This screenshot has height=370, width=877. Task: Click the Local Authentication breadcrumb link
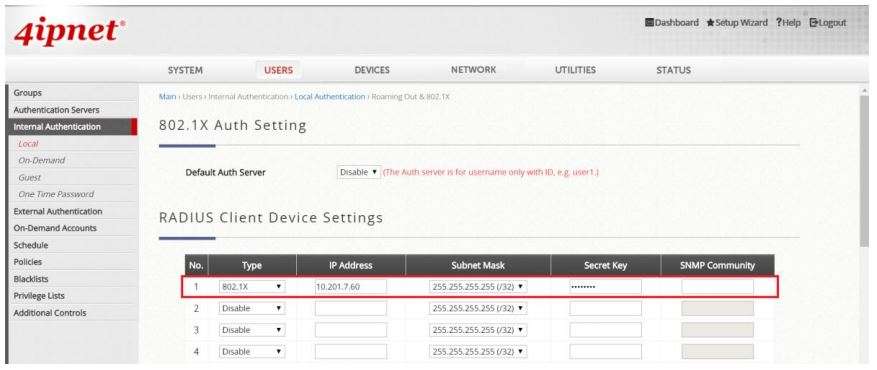coord(329,97)
